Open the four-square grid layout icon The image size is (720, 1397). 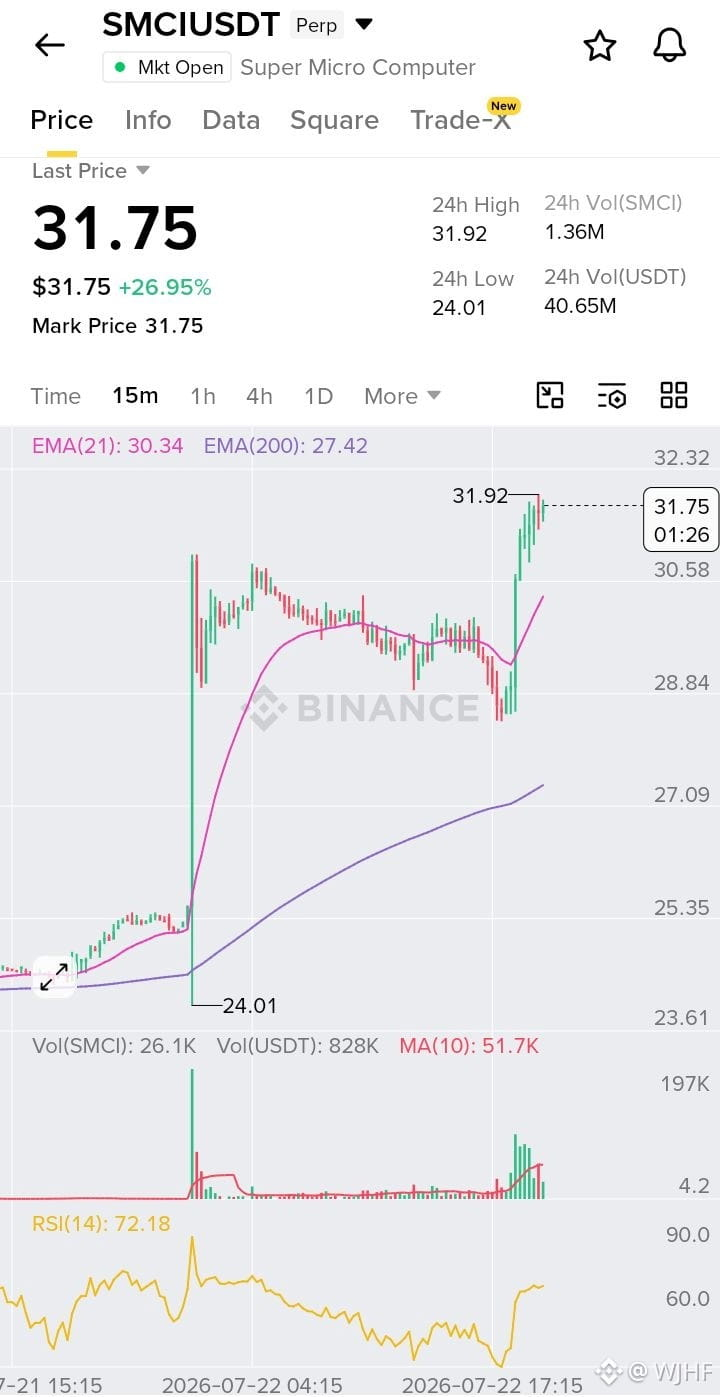coord(674,395)
